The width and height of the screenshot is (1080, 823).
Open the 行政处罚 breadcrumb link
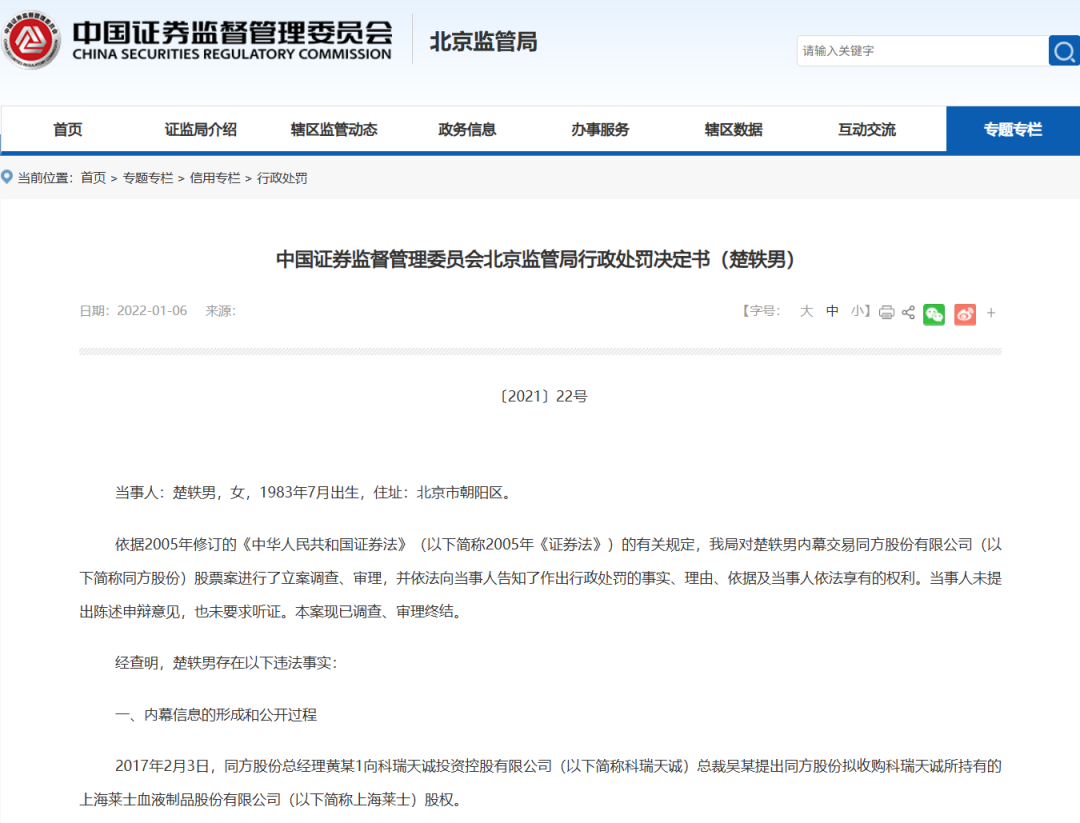(x=282, y=178)
